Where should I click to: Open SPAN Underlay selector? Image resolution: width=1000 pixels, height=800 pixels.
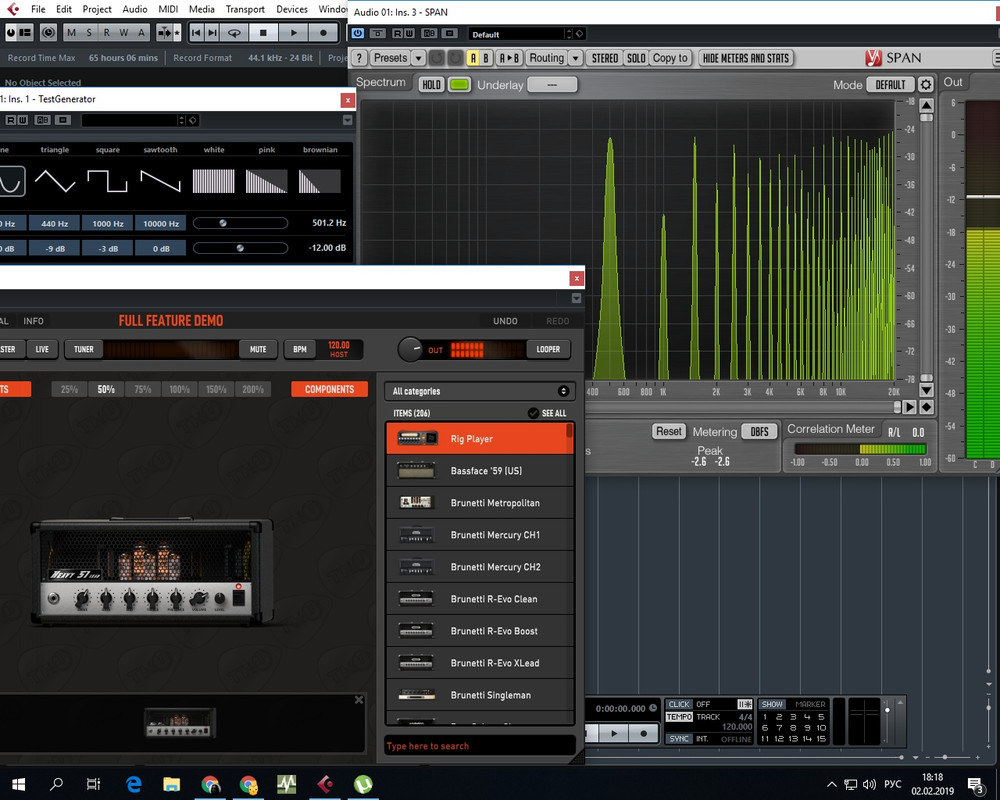click(x=552, y=84)
